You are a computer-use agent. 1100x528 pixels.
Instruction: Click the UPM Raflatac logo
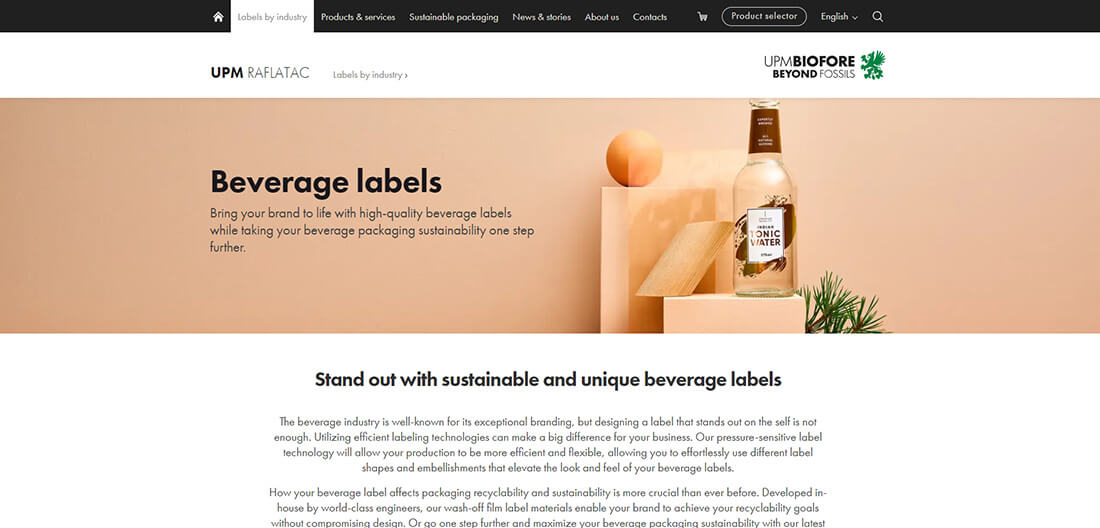pyautogui.click(x=260, y=73)
